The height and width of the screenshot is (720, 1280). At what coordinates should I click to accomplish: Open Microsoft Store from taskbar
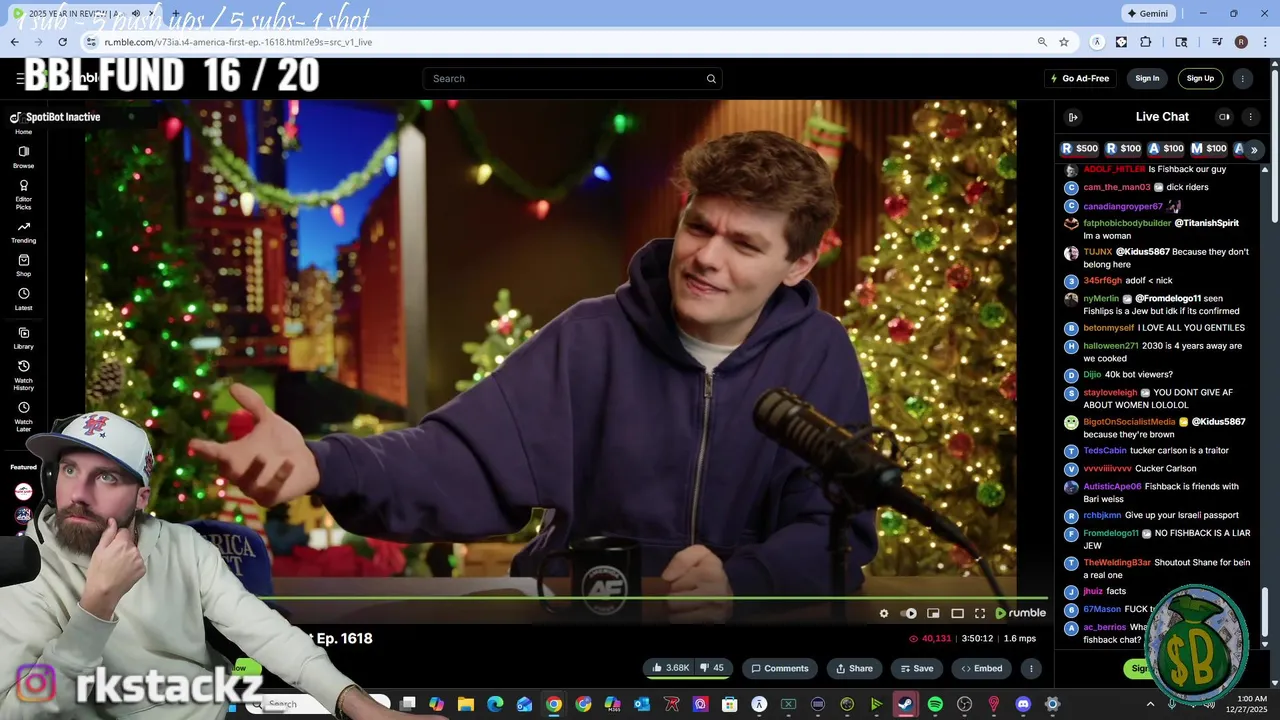point(729,704)
